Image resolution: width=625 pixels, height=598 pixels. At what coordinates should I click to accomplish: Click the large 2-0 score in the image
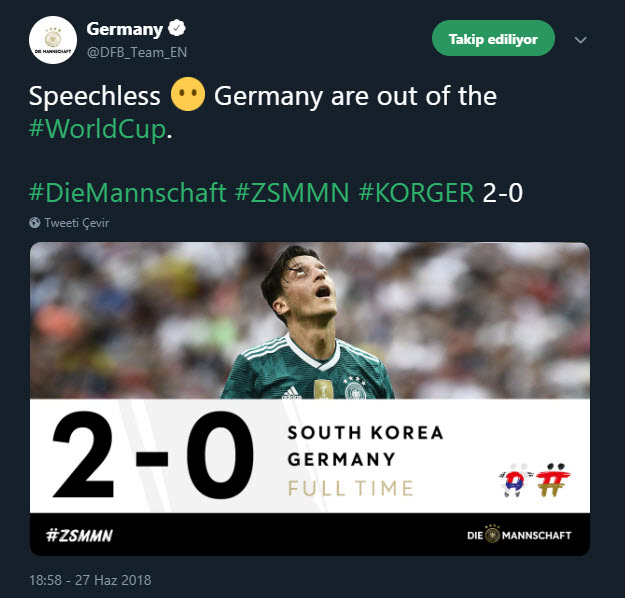[x=150, y=457]
